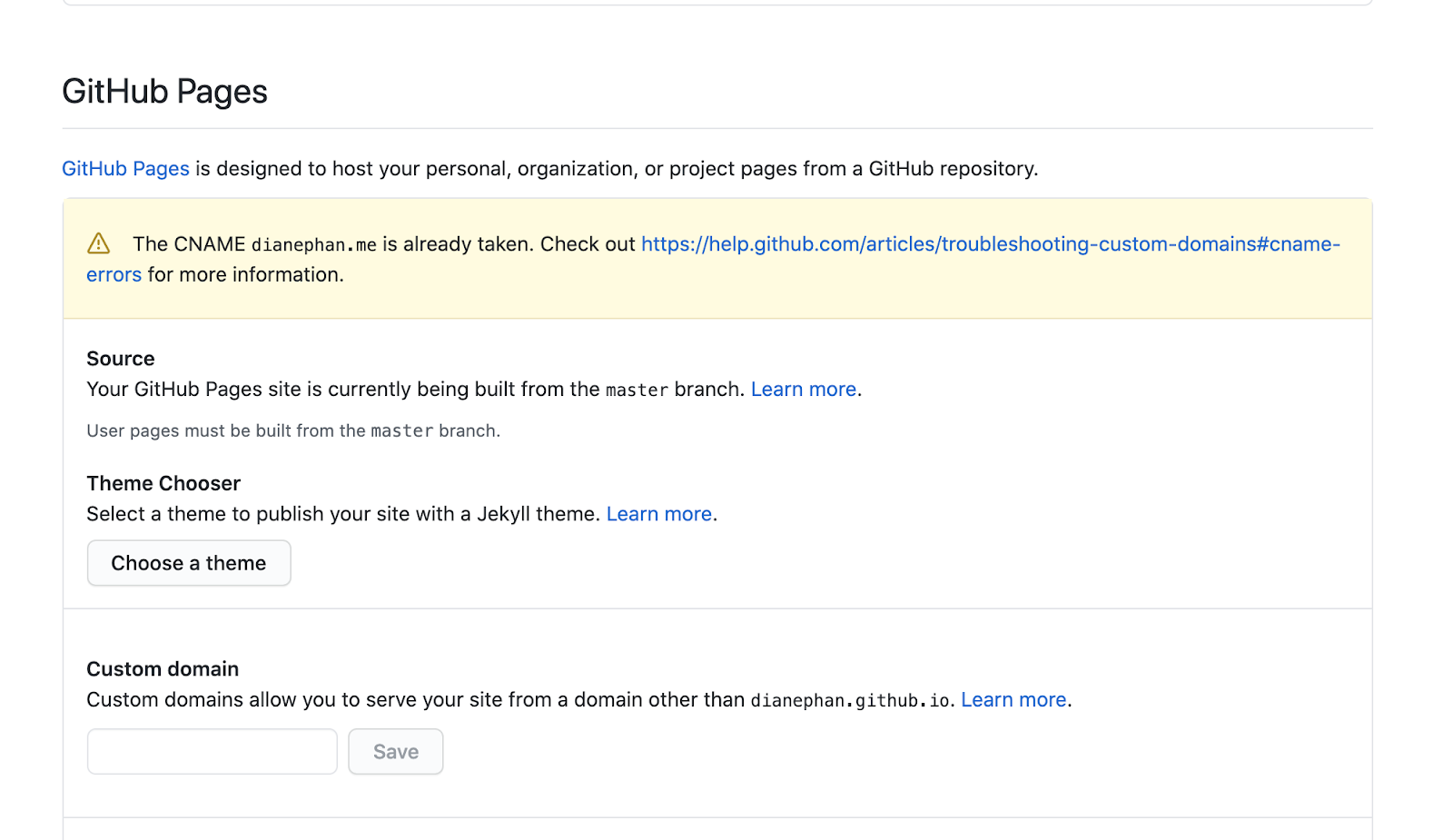Open Learn more link under Source
This screenshot has width=1453, height=840.
tap(804, 390)
